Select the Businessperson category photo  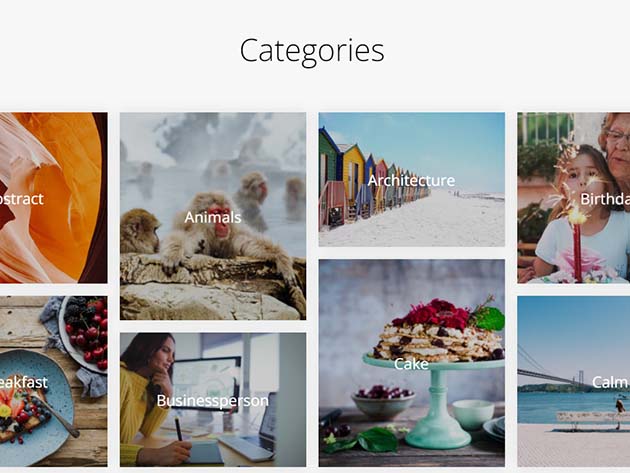point(213,399)
